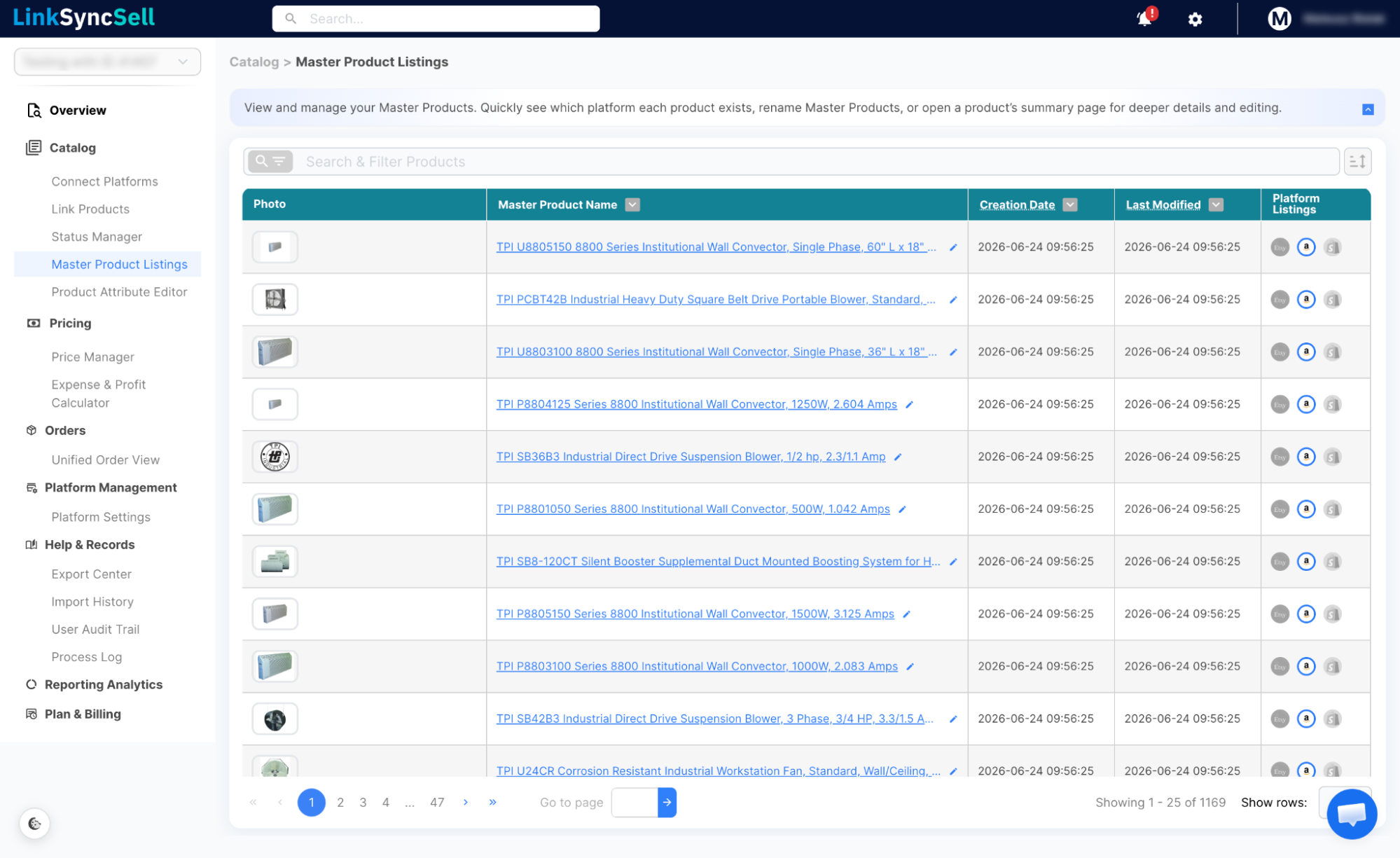Viewport: 1400px width, 858px height.
Task: Click the Go to page number box
Action: [635, 803]
